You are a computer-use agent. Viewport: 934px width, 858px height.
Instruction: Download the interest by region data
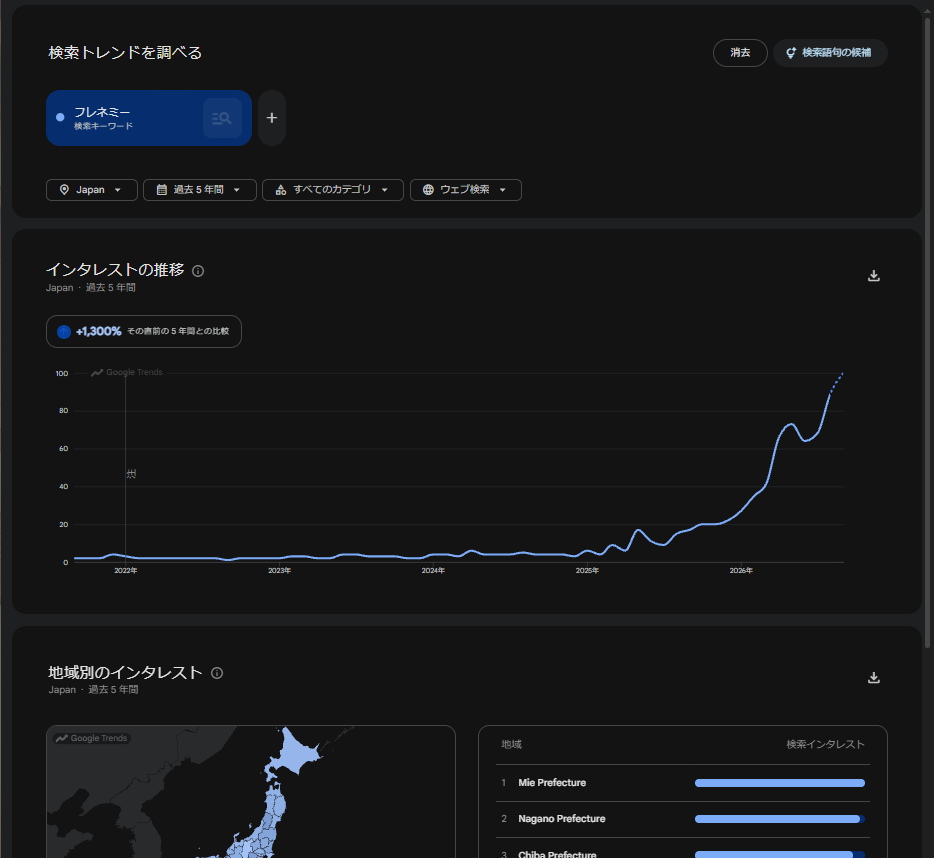click(x=873, y=677)
